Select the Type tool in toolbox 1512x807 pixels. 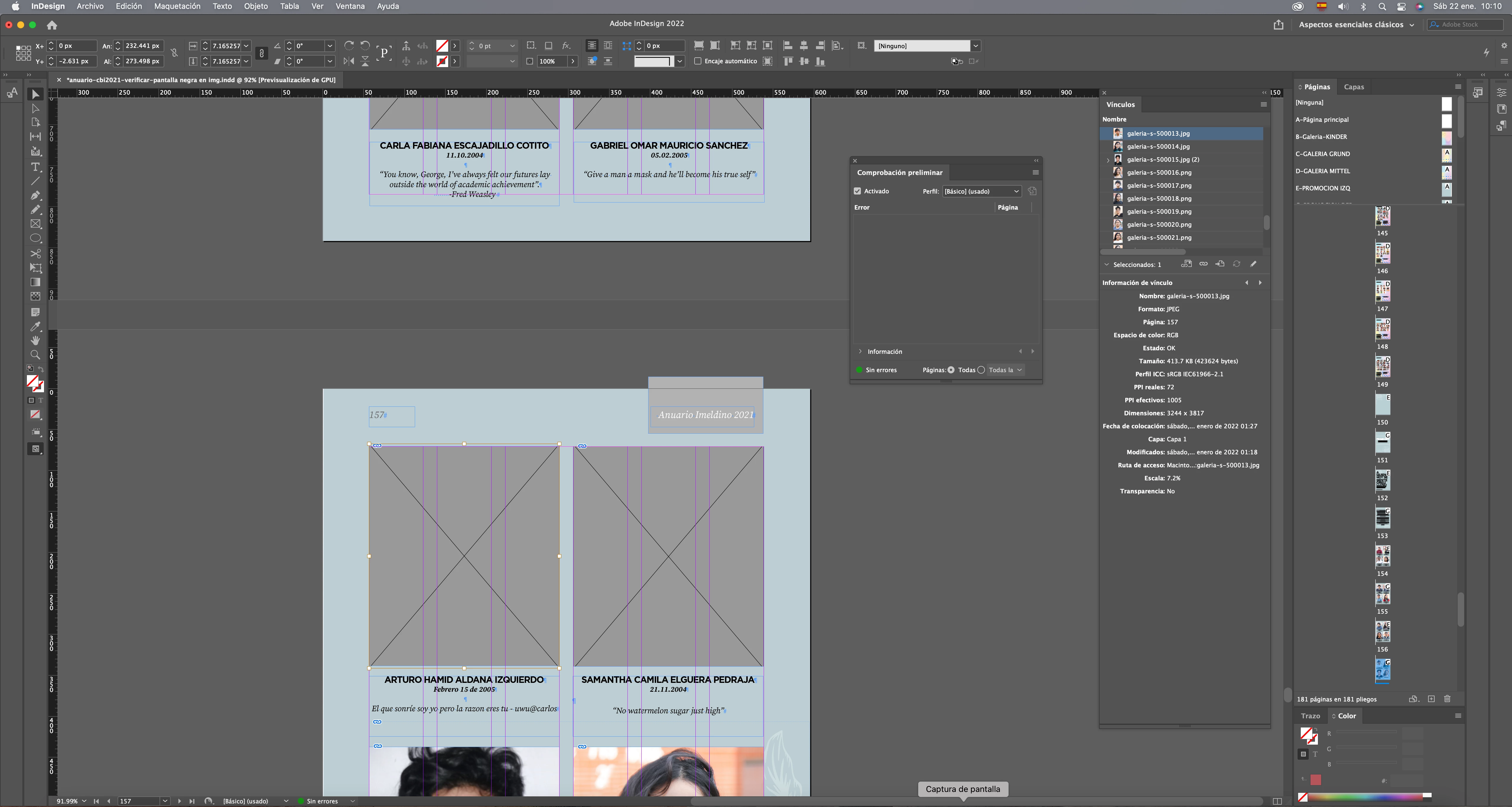pos(35,167)
